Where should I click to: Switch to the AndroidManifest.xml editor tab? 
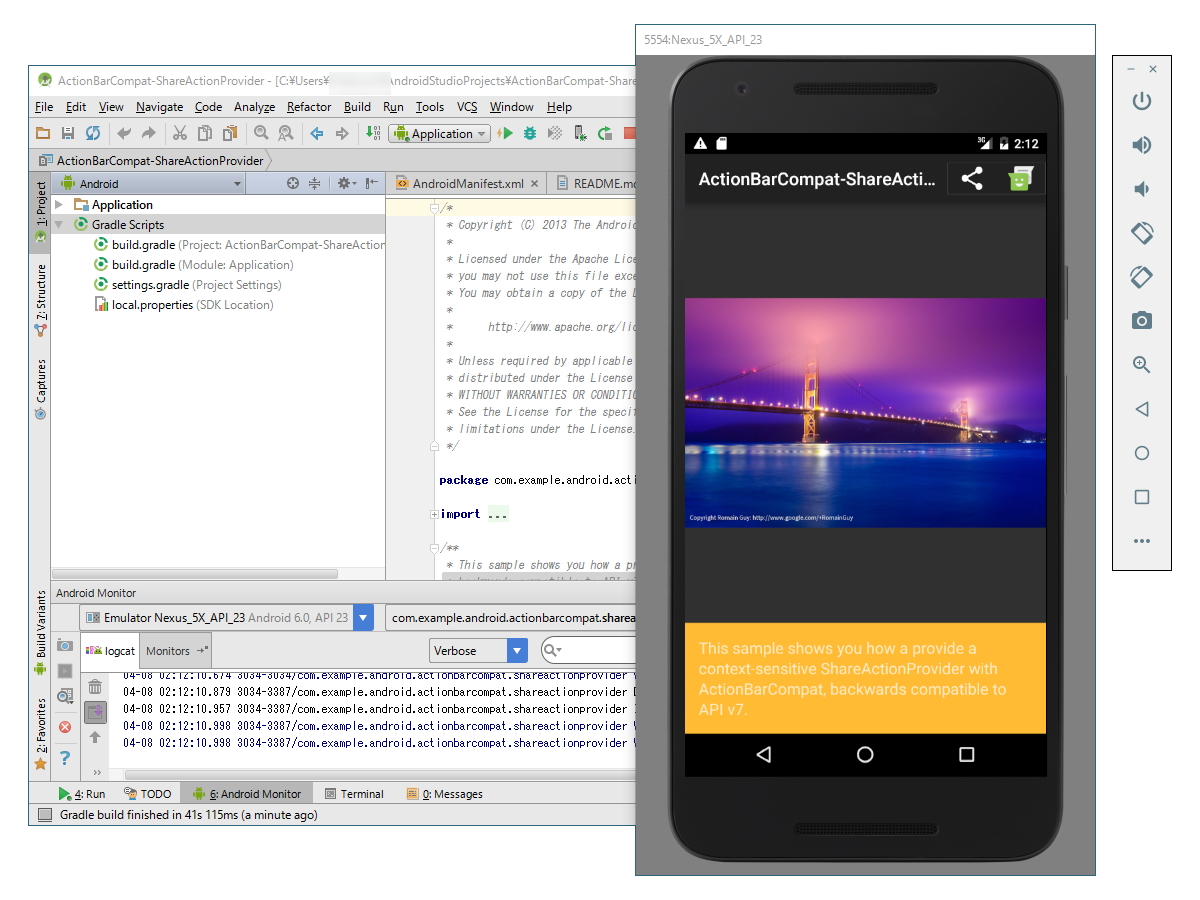467,183
